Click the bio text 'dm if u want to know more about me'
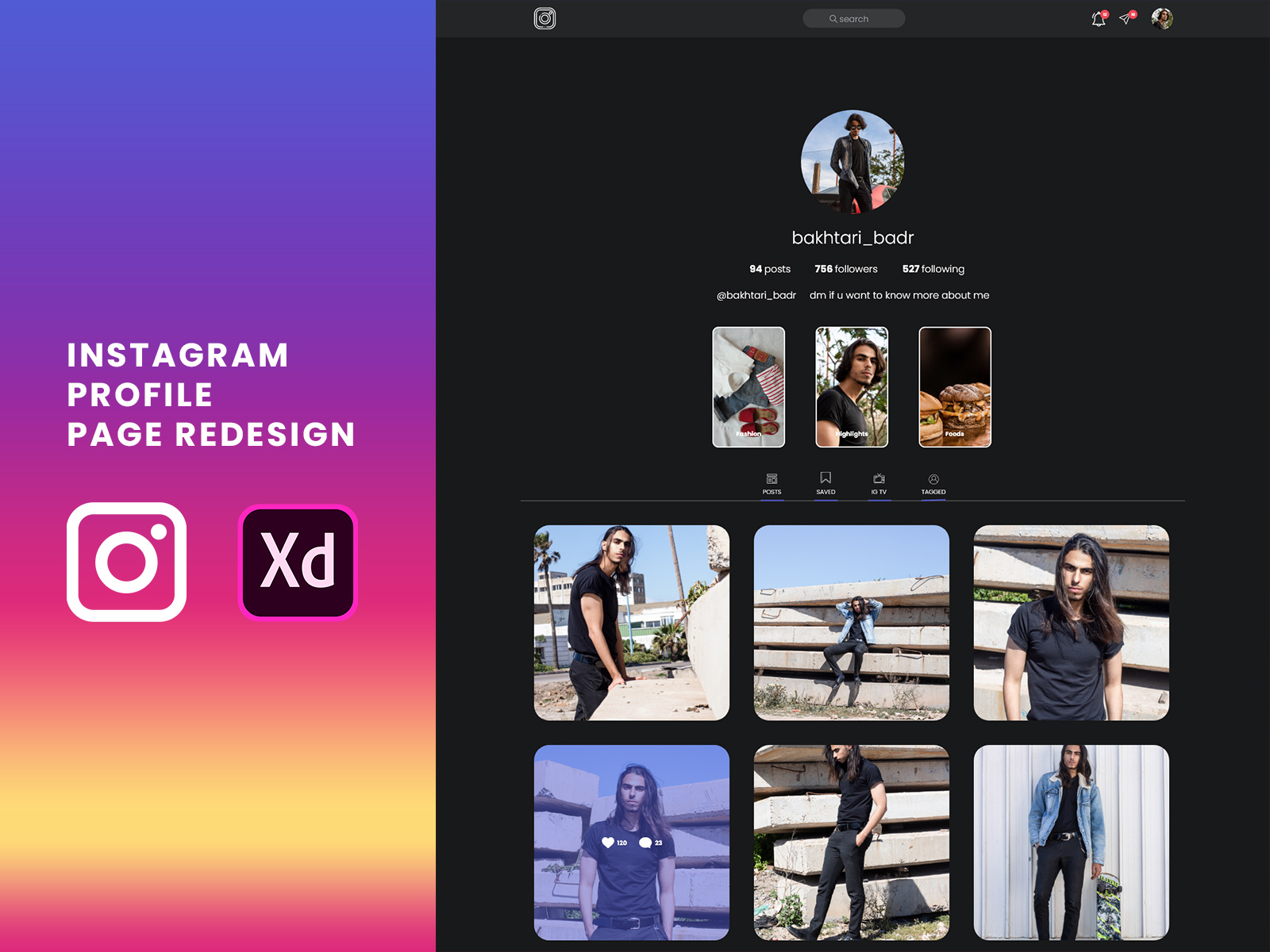The width and height of the screenshot is (1270, 952). (x=899, y=295)
